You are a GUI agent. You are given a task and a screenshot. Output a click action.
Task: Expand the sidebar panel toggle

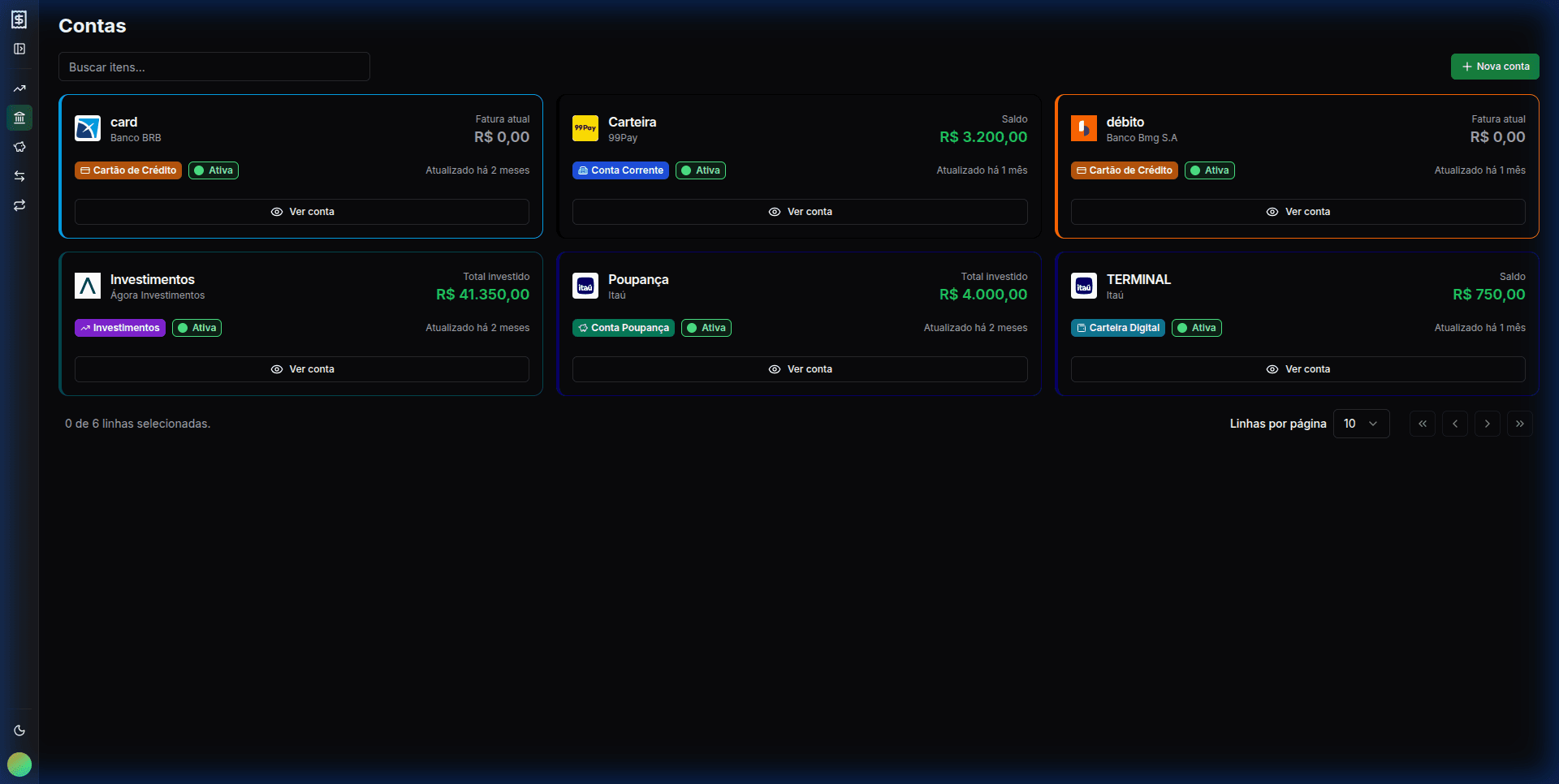coord(19,49)
